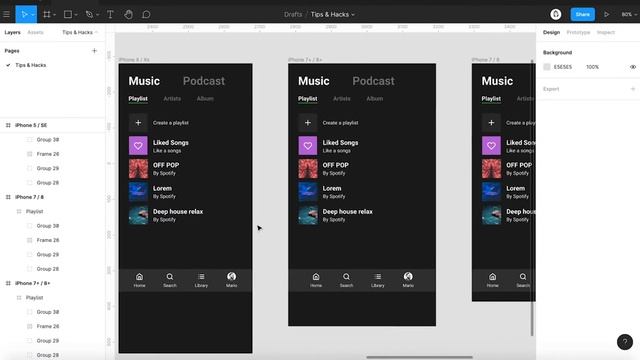The image size is (640, 360).
Task: Click the user avatar in the top bar
Action: [556, 14]
